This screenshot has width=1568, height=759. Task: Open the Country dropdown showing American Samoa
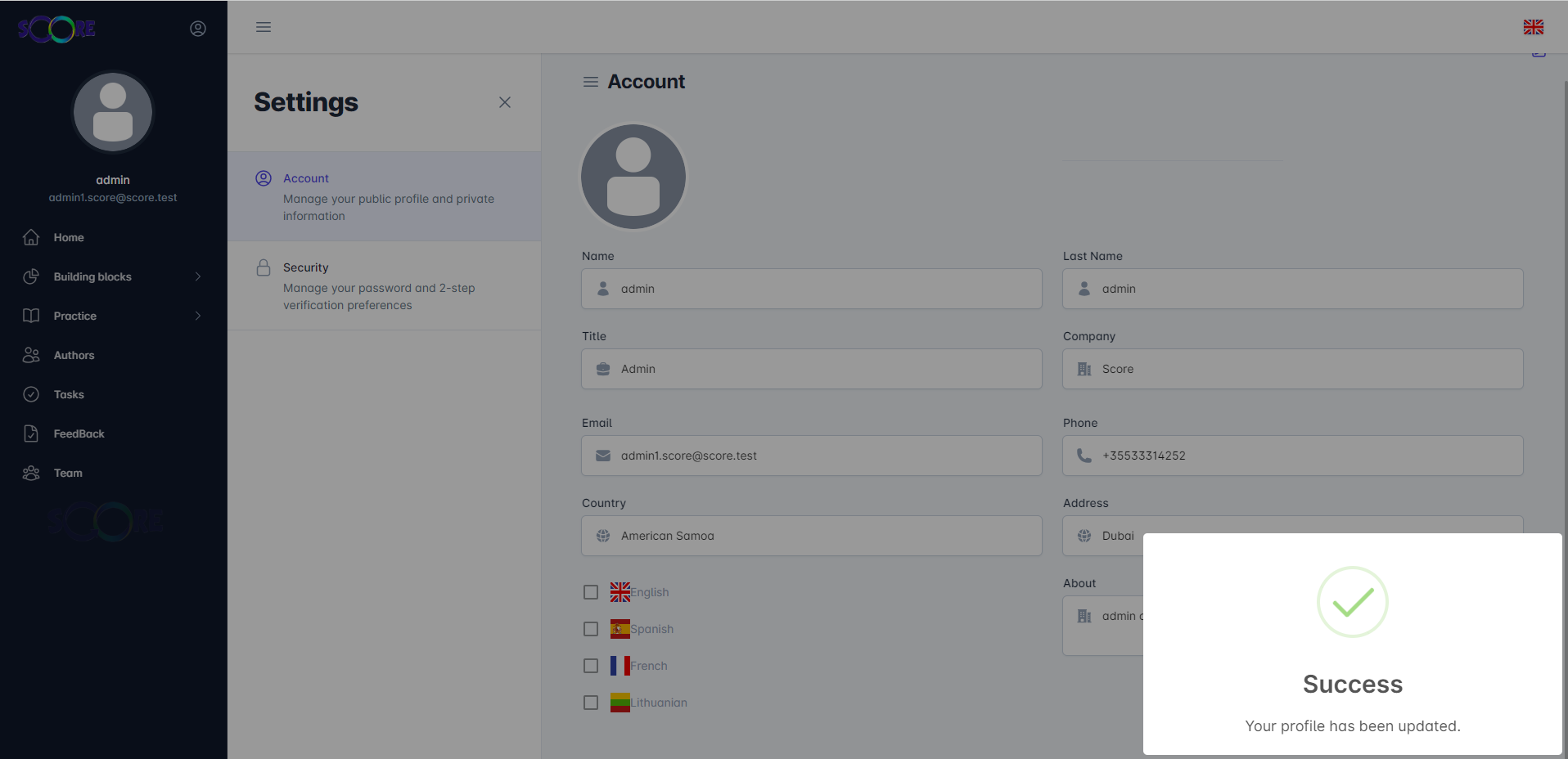(x=811, y=536)
